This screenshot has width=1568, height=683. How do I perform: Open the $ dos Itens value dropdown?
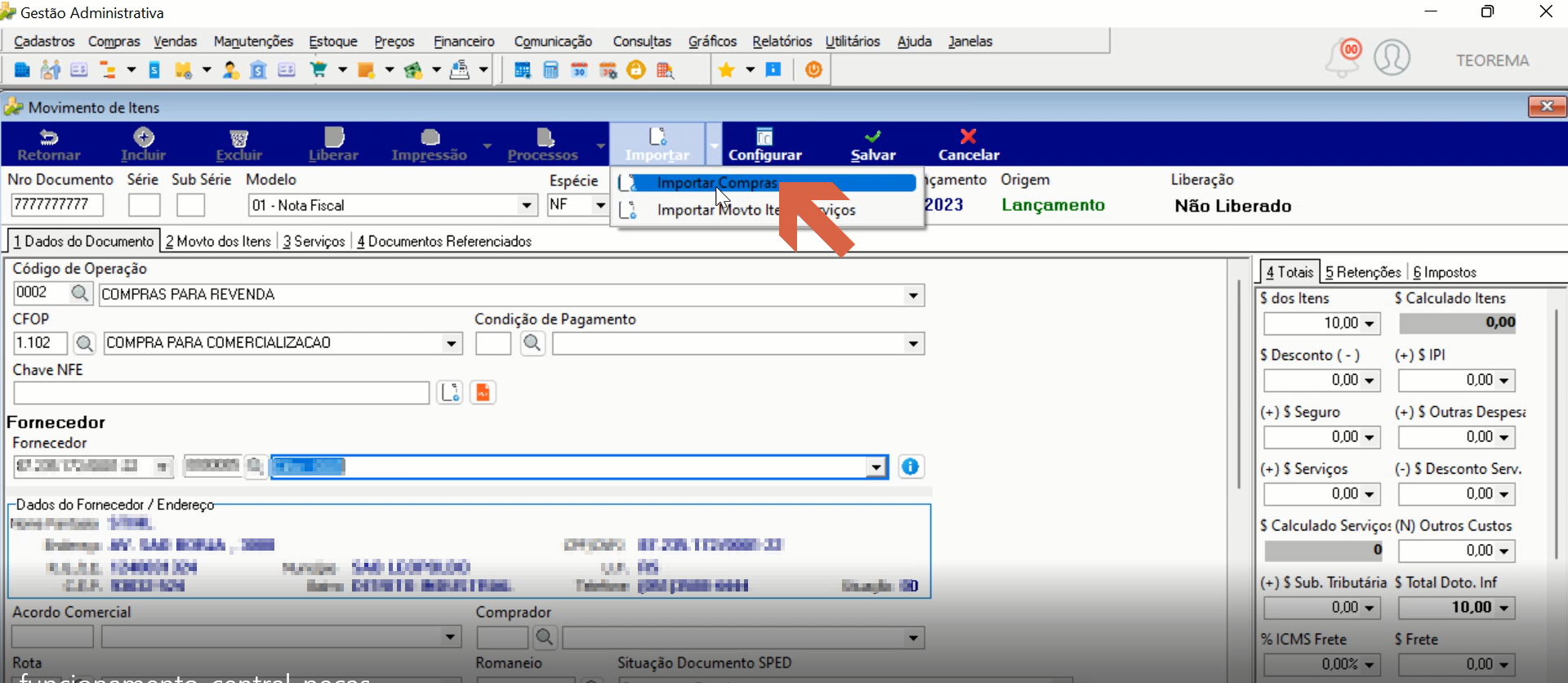(x=1370, y=324)
